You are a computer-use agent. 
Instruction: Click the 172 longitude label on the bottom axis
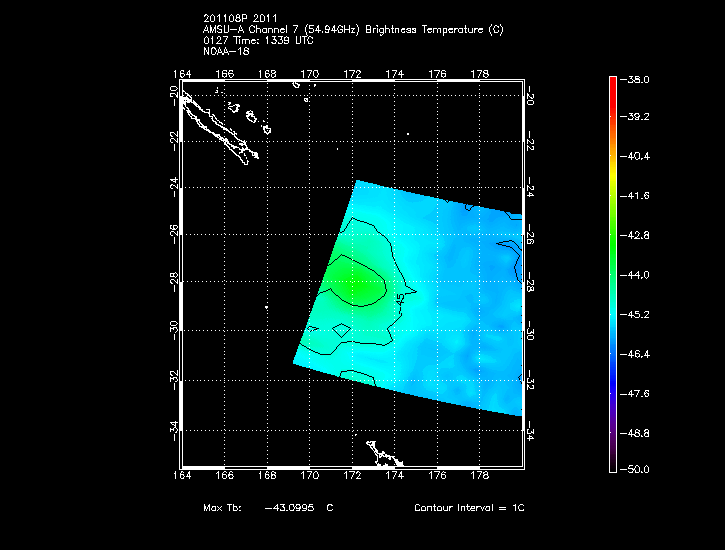tap(352, 476)
